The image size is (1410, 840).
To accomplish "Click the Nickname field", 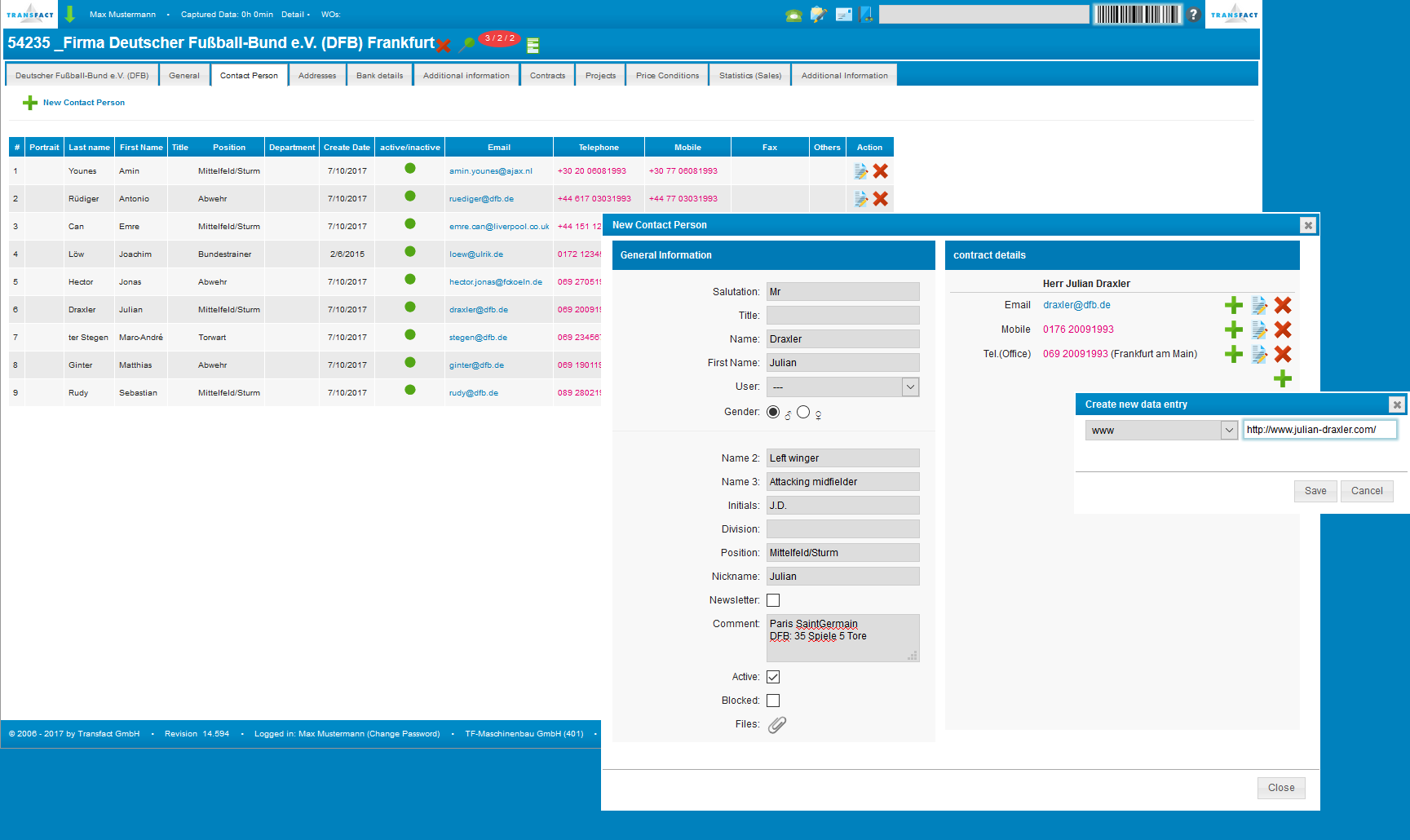I will (842, 577).
